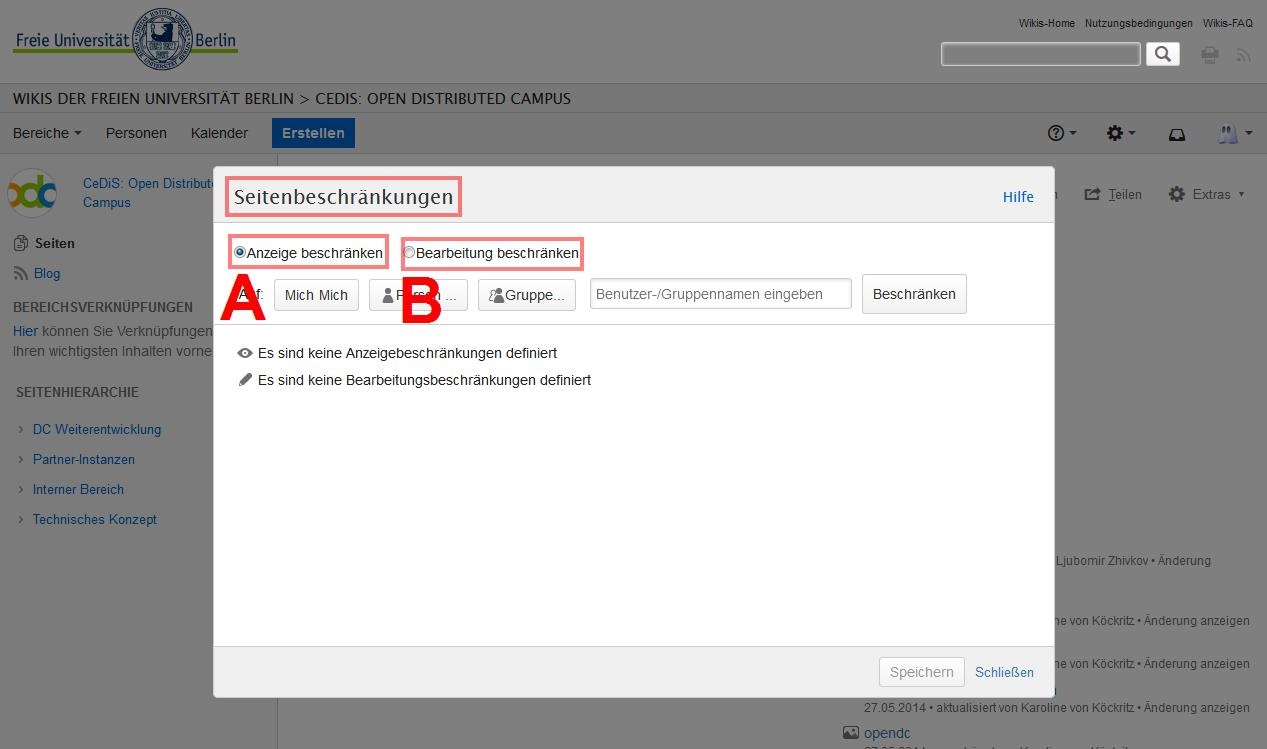Expand Technisches Konzept tree node
Screen dimensions: 1267x749
22,520
